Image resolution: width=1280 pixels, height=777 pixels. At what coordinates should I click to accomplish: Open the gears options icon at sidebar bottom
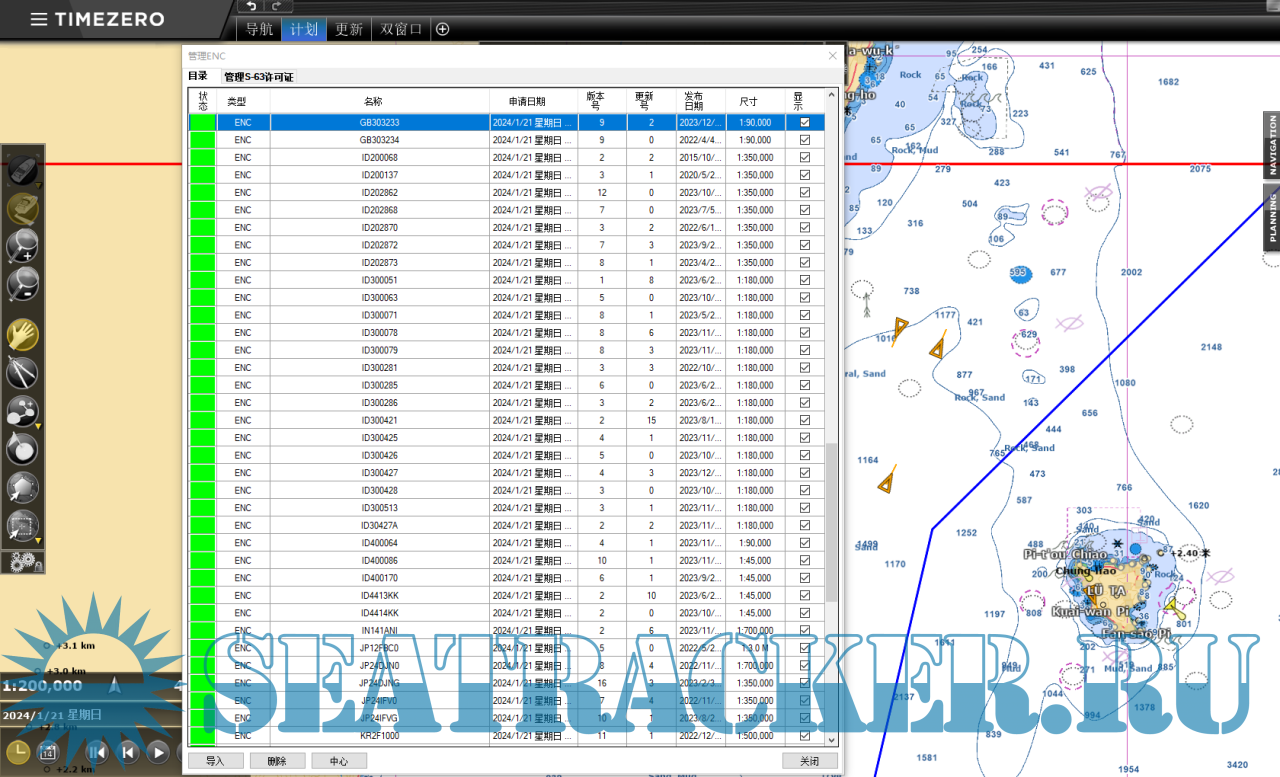click(20, 561)
